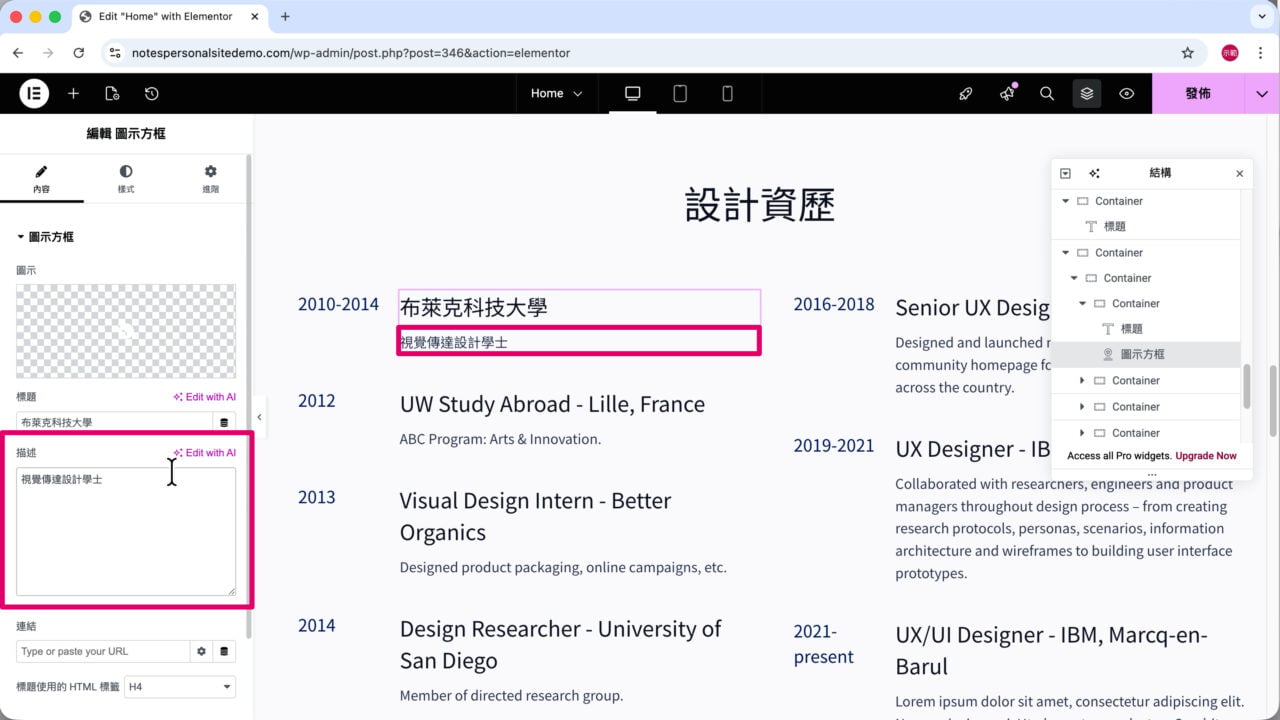The height and width of the screenshot is (720, 1280).
Task: Expand publish options arrow beside 發佈
Action: [x=1262, y=93]
